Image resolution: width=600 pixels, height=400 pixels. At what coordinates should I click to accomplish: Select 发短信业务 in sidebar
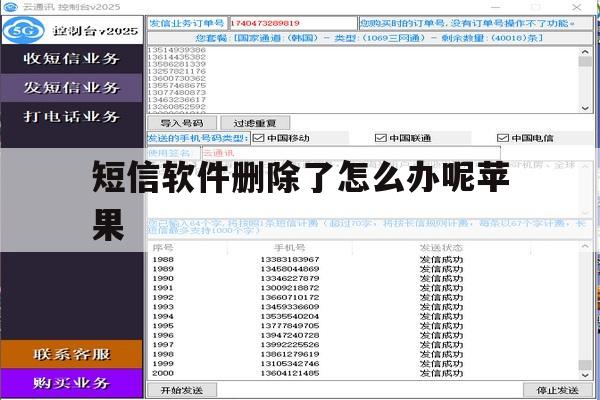(x=72, y=88)
